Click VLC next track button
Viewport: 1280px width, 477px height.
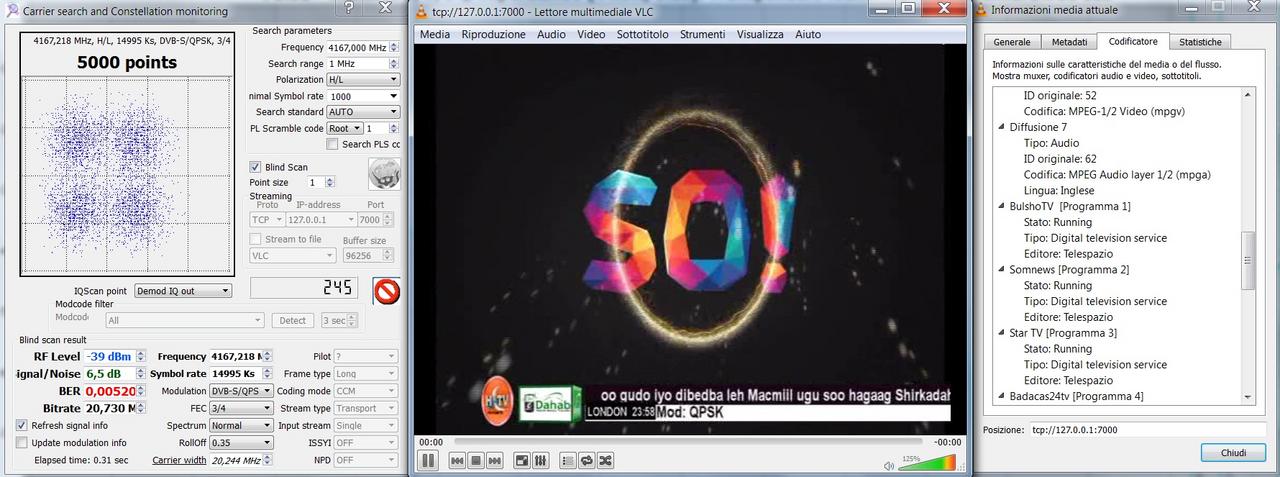tap(495, 461)
